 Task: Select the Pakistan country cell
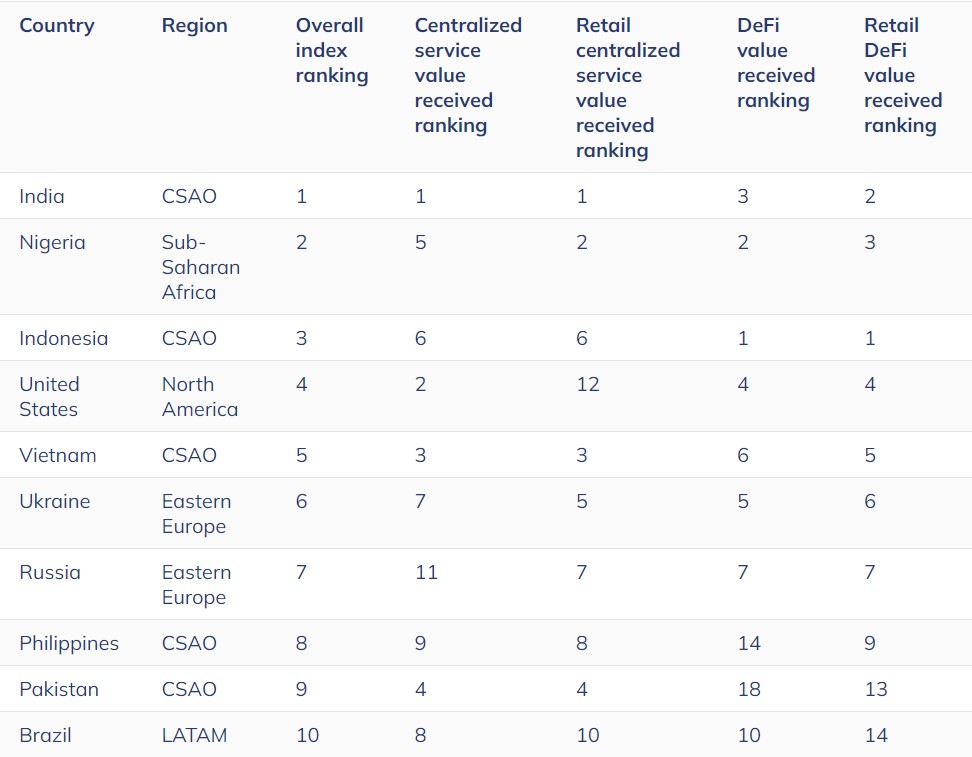click(x=58, y=689)
